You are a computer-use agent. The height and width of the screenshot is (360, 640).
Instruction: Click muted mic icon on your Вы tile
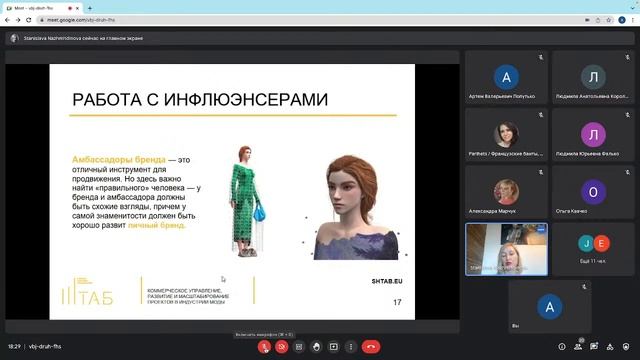tap(584, 287)
